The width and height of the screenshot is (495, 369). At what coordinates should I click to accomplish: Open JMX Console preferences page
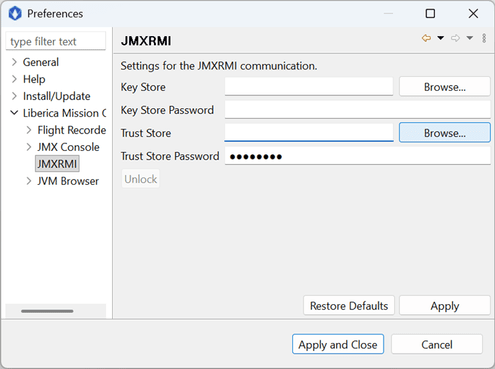click(x=68, y=147)
